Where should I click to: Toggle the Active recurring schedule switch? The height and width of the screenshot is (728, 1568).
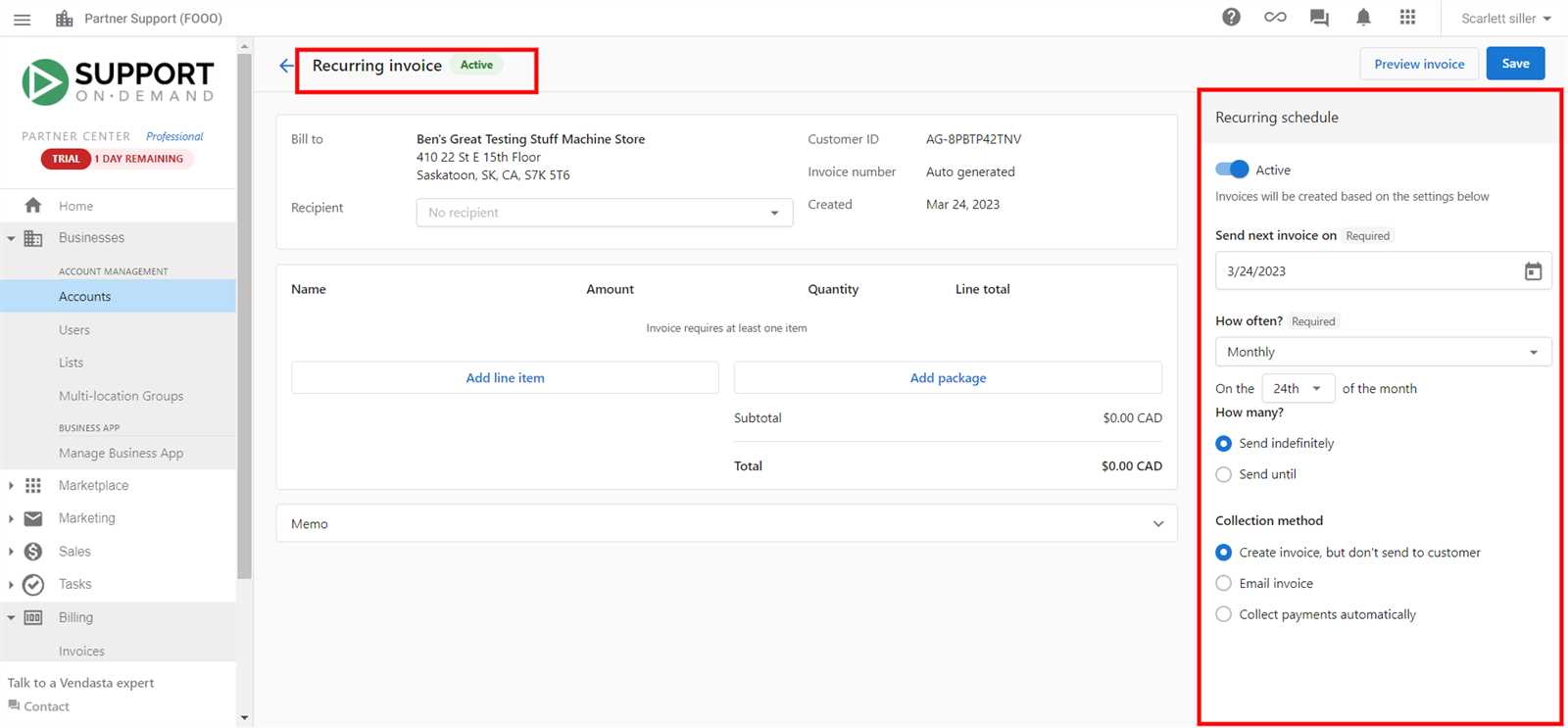click(x=1232, y=170)
